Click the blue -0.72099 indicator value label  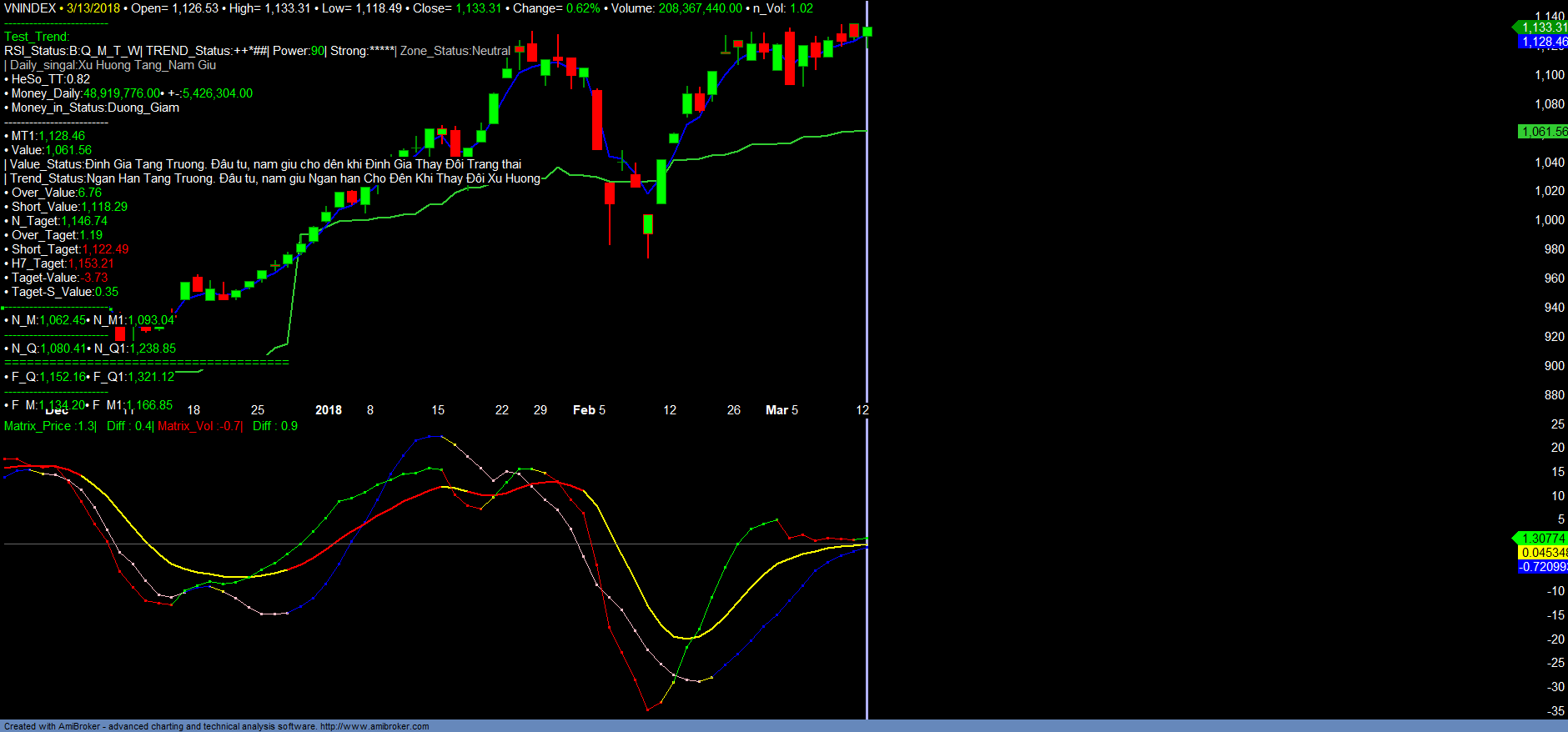tap(1543, 567)
